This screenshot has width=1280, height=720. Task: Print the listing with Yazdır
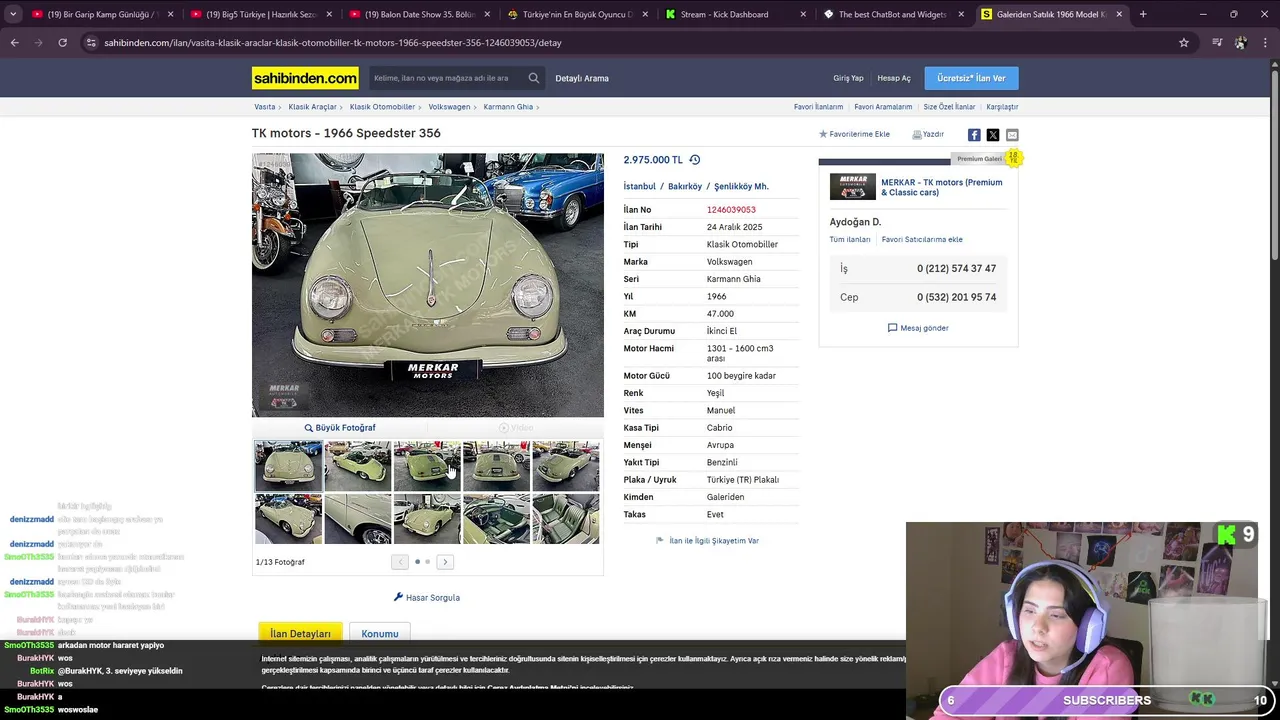[x=928, y=134]
